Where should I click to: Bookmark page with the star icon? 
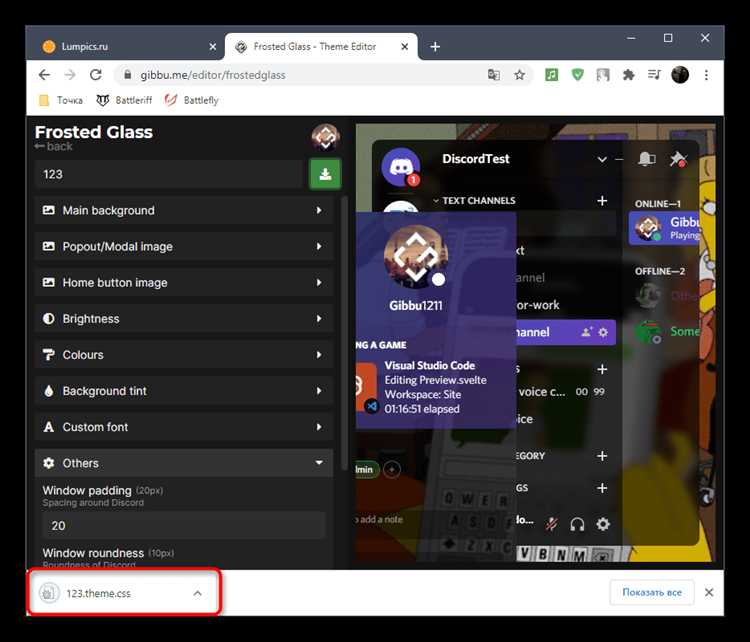point(520,75)
